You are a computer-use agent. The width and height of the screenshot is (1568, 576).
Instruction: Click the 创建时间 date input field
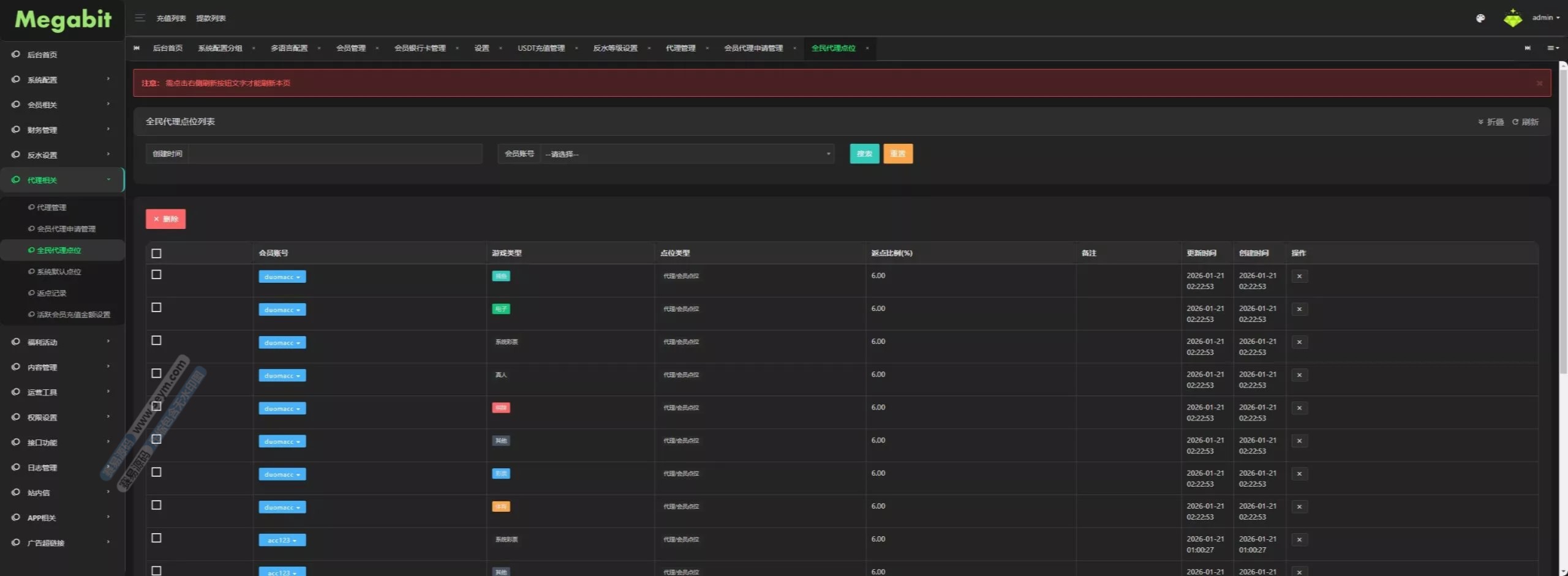[x=334, y=154]
